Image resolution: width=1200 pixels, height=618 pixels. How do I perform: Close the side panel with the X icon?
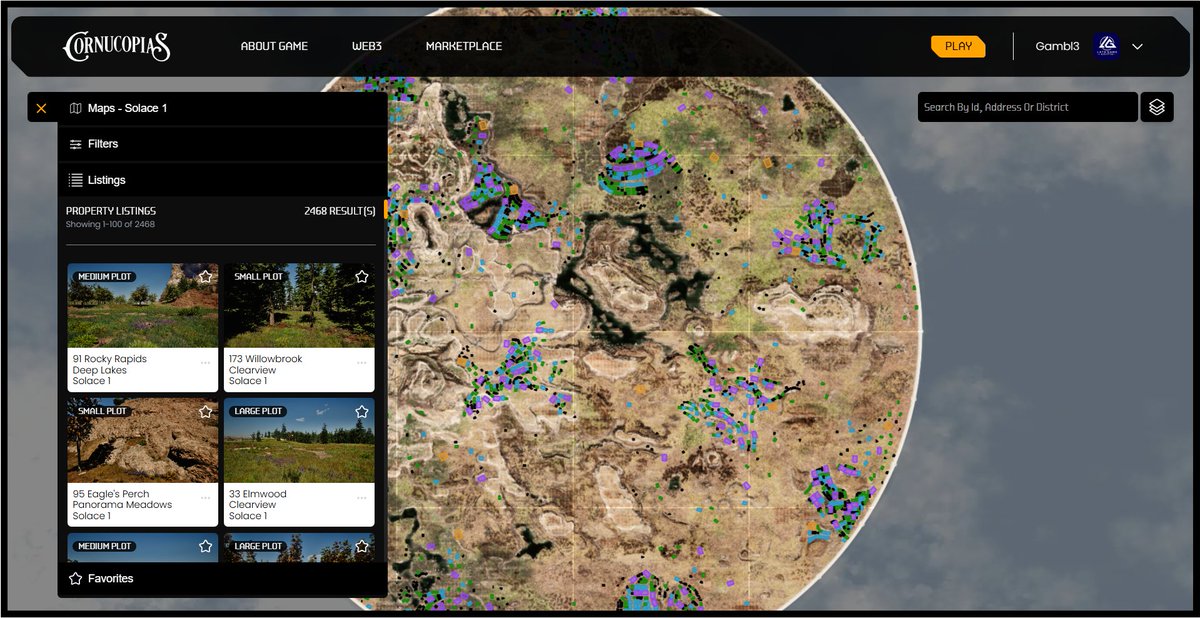(x=41, y=108)
